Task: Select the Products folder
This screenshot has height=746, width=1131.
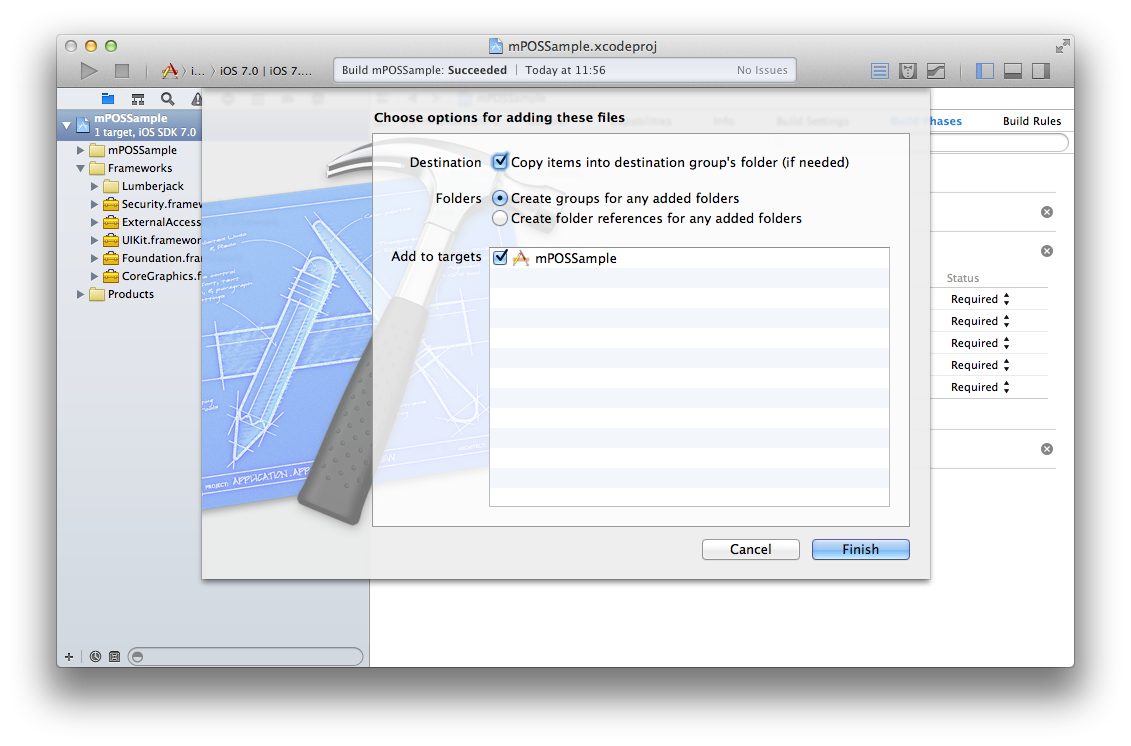Action: pos(131,294)
